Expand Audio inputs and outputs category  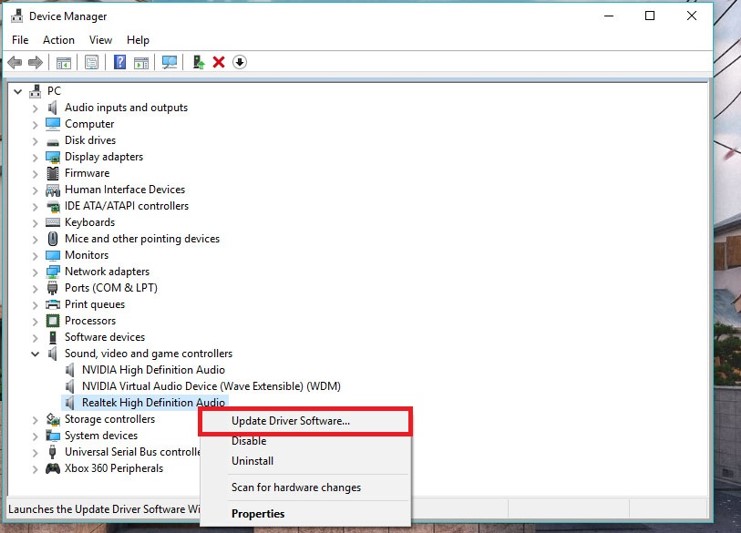(35, 108)
